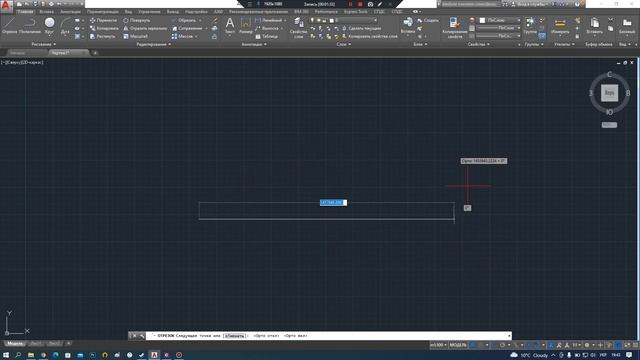This screenshot has width=640, height=360.
Task: Expand the Блок panel dropdown
Action: tap(420, 44)
